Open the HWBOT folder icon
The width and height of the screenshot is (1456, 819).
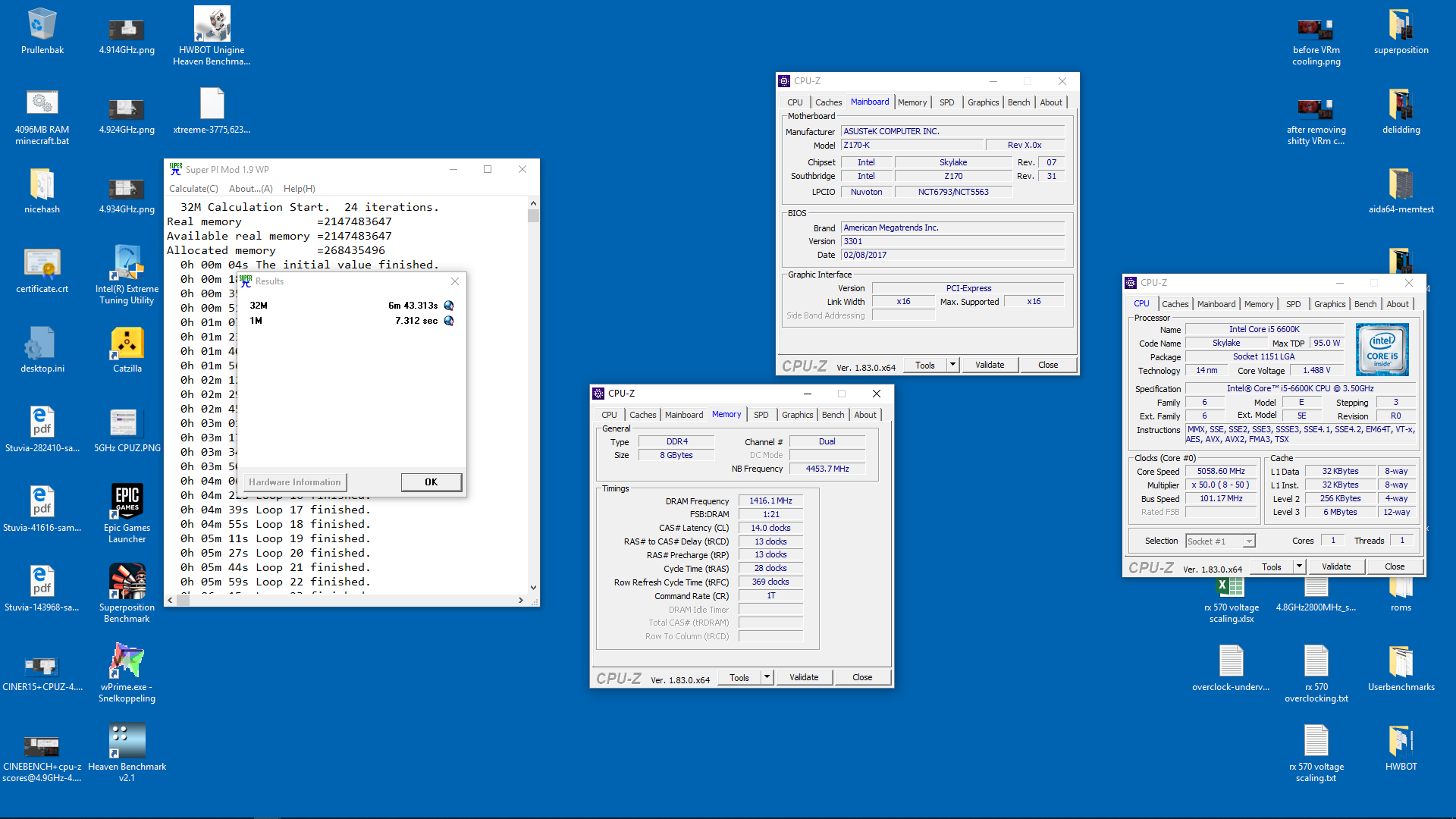pyautogui.click(x=1401, y=741)
